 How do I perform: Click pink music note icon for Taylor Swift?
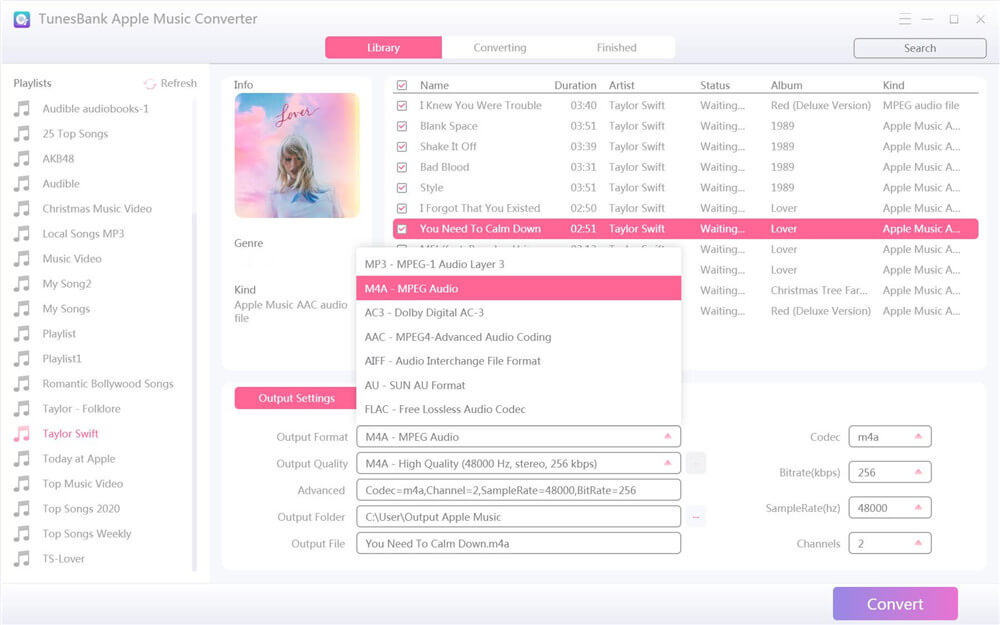pos(22,434)
